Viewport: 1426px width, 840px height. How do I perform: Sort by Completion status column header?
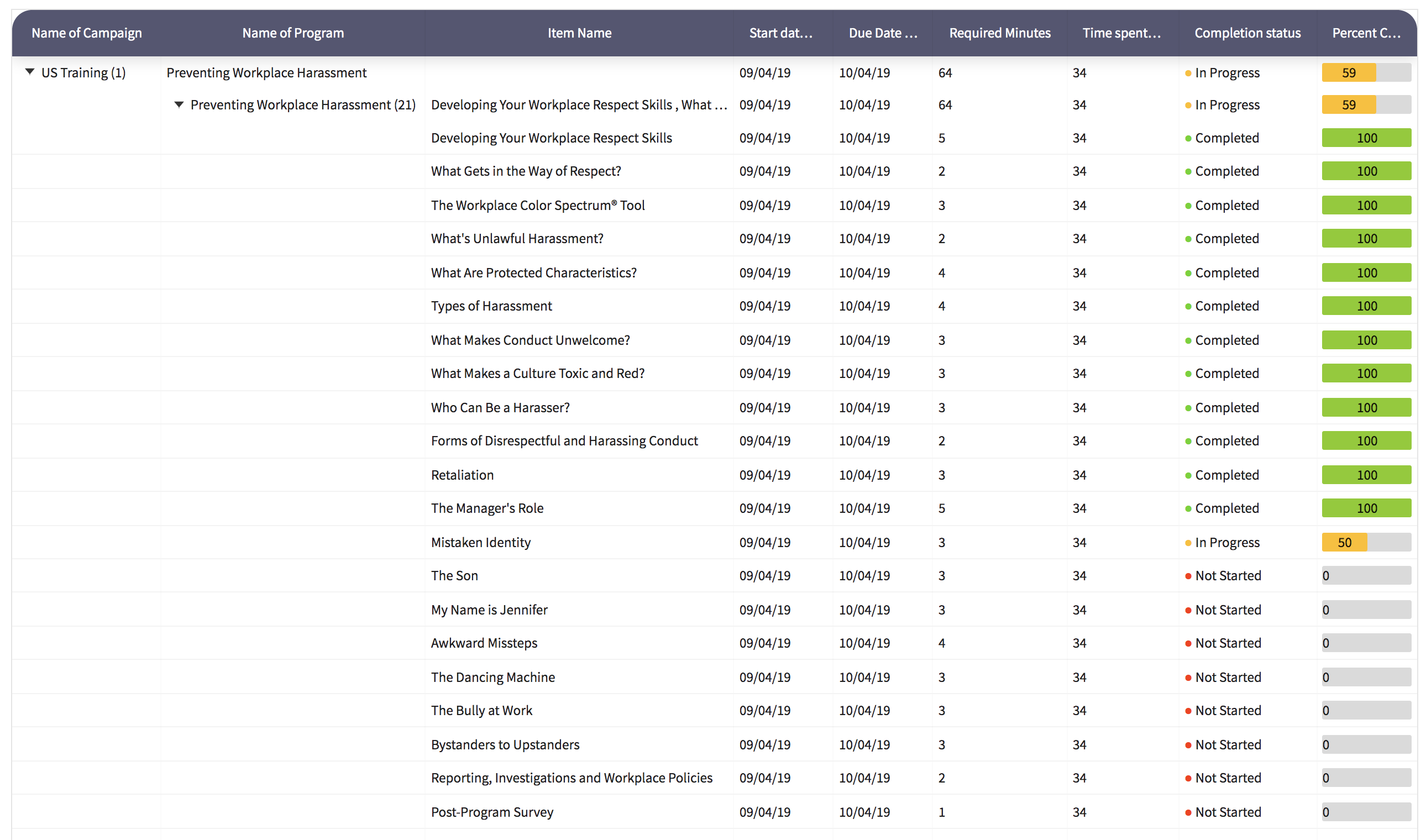1247,33
